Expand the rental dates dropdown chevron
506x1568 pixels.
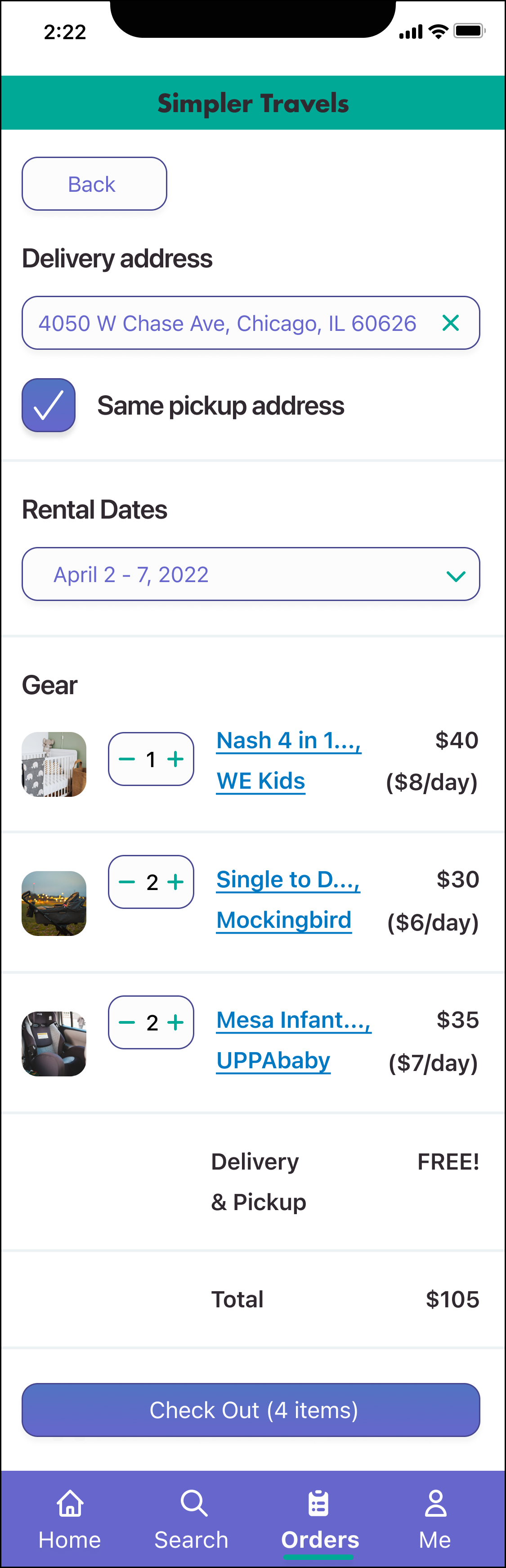pos(456,575)
